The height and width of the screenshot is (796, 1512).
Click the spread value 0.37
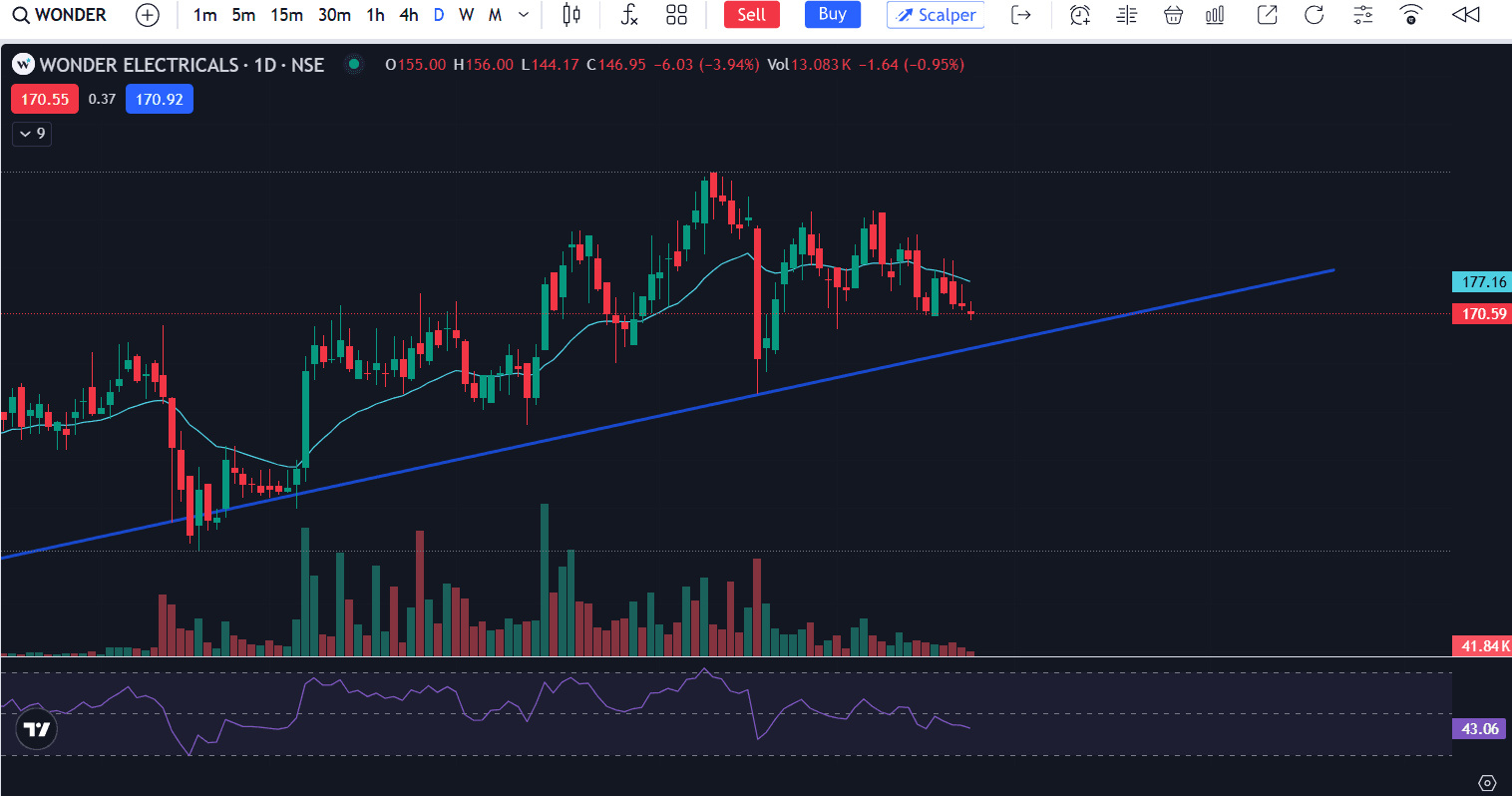coord(102,100)
